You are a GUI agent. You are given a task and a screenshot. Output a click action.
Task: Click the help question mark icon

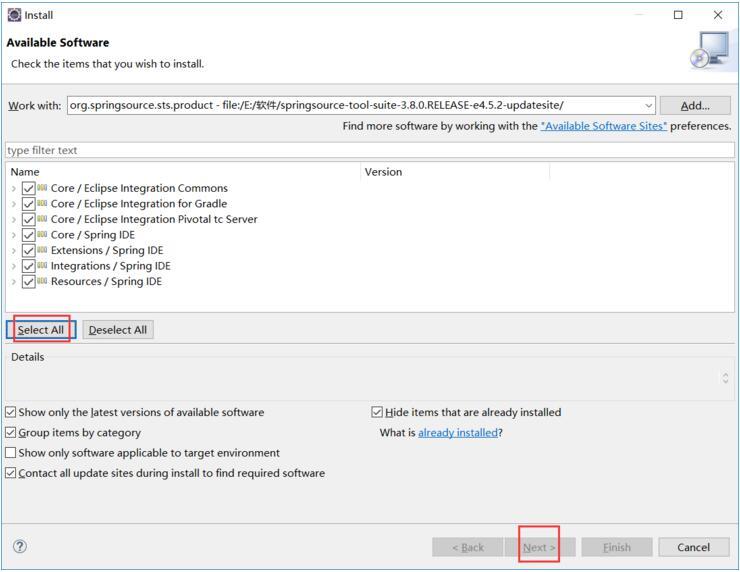20,547
